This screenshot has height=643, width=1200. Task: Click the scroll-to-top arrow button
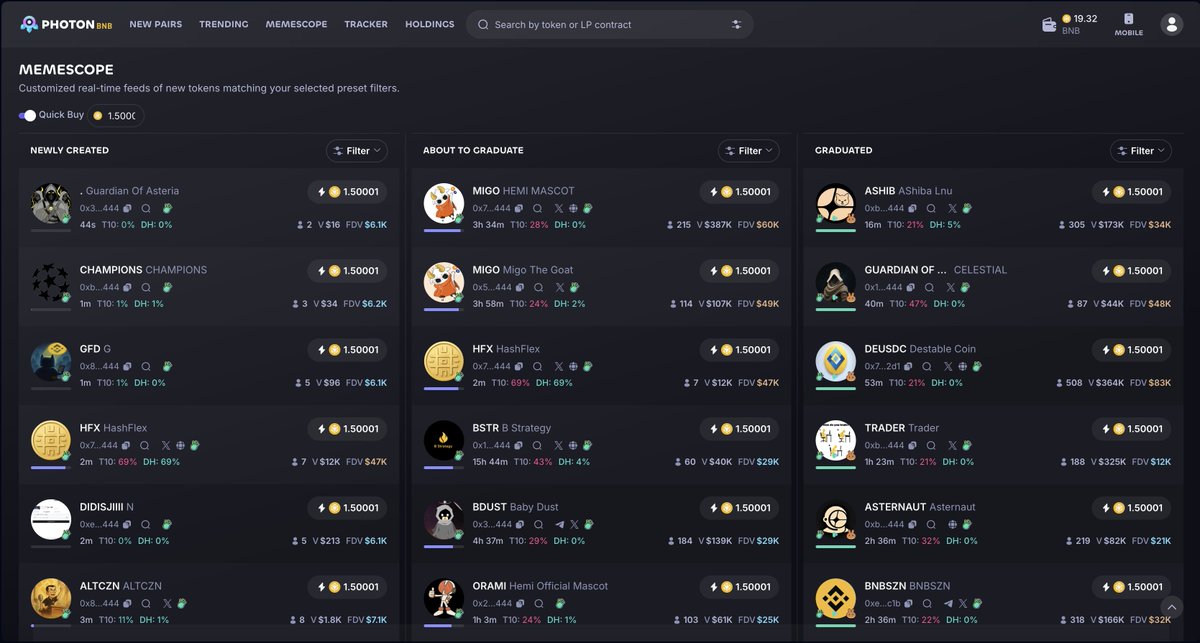point(1171,607)
